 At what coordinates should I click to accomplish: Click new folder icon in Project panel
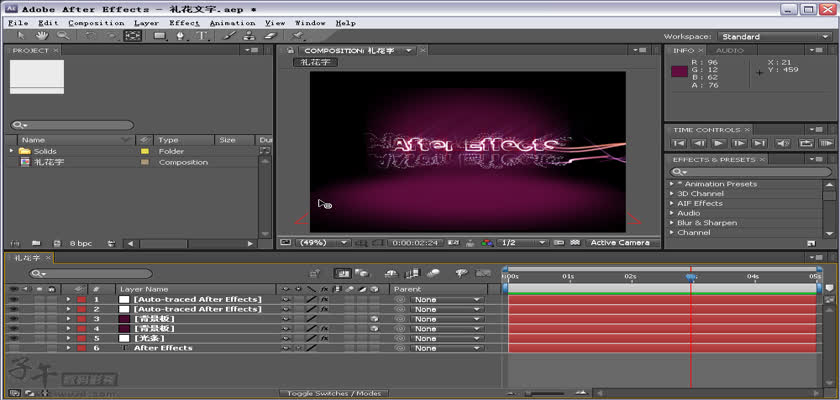(x=36, y=243)
